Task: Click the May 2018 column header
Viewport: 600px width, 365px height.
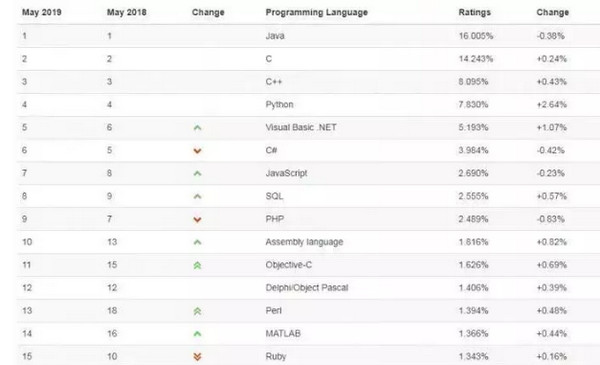Action: (127, 12)
